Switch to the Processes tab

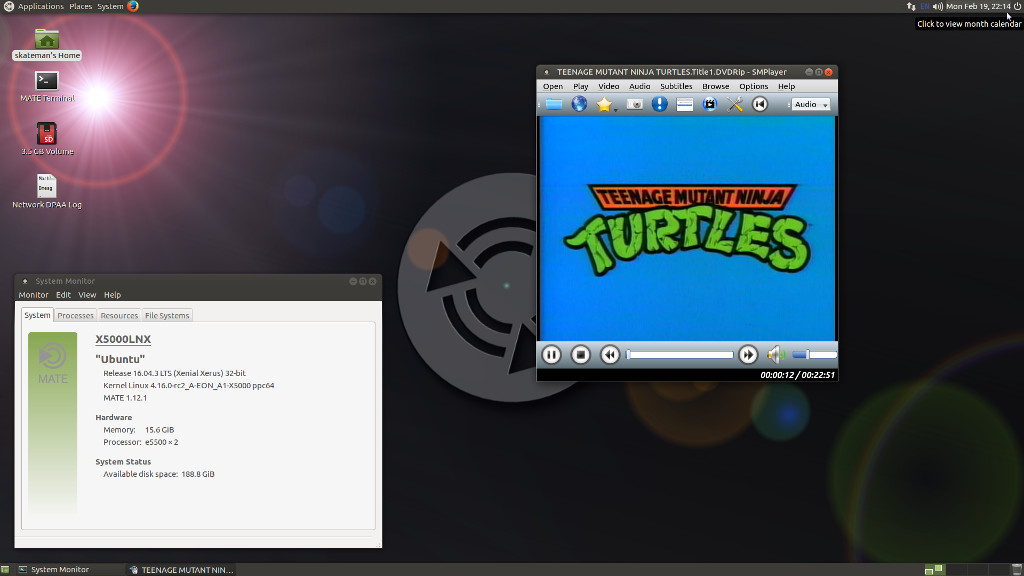click(75, 315)
